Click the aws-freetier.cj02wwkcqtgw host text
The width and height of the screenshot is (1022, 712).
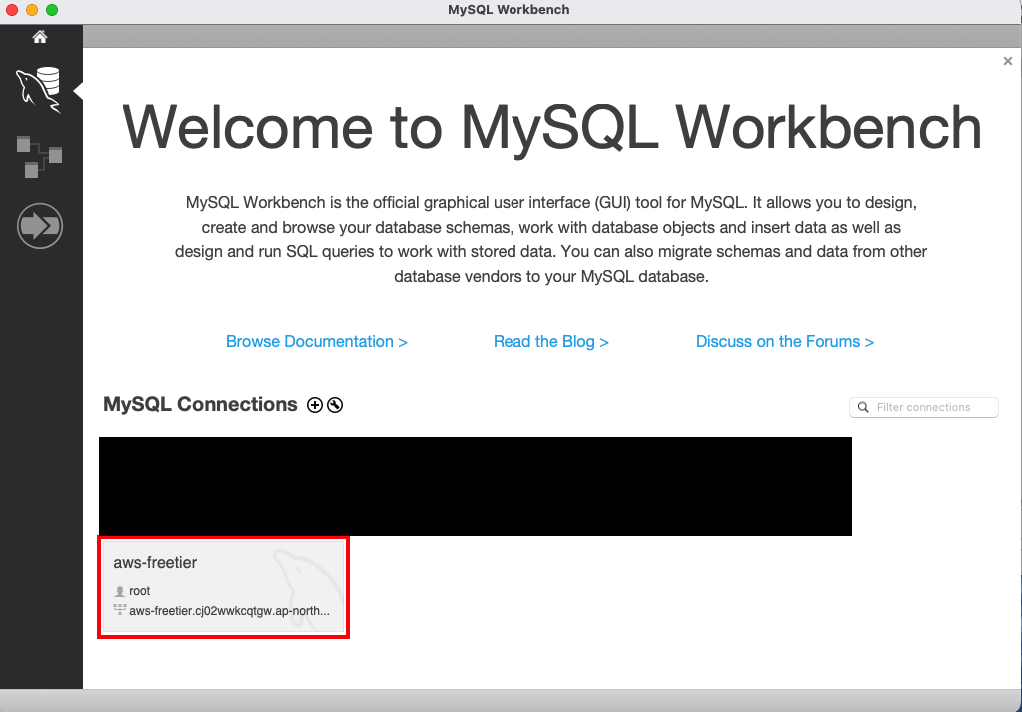[229, 611]
